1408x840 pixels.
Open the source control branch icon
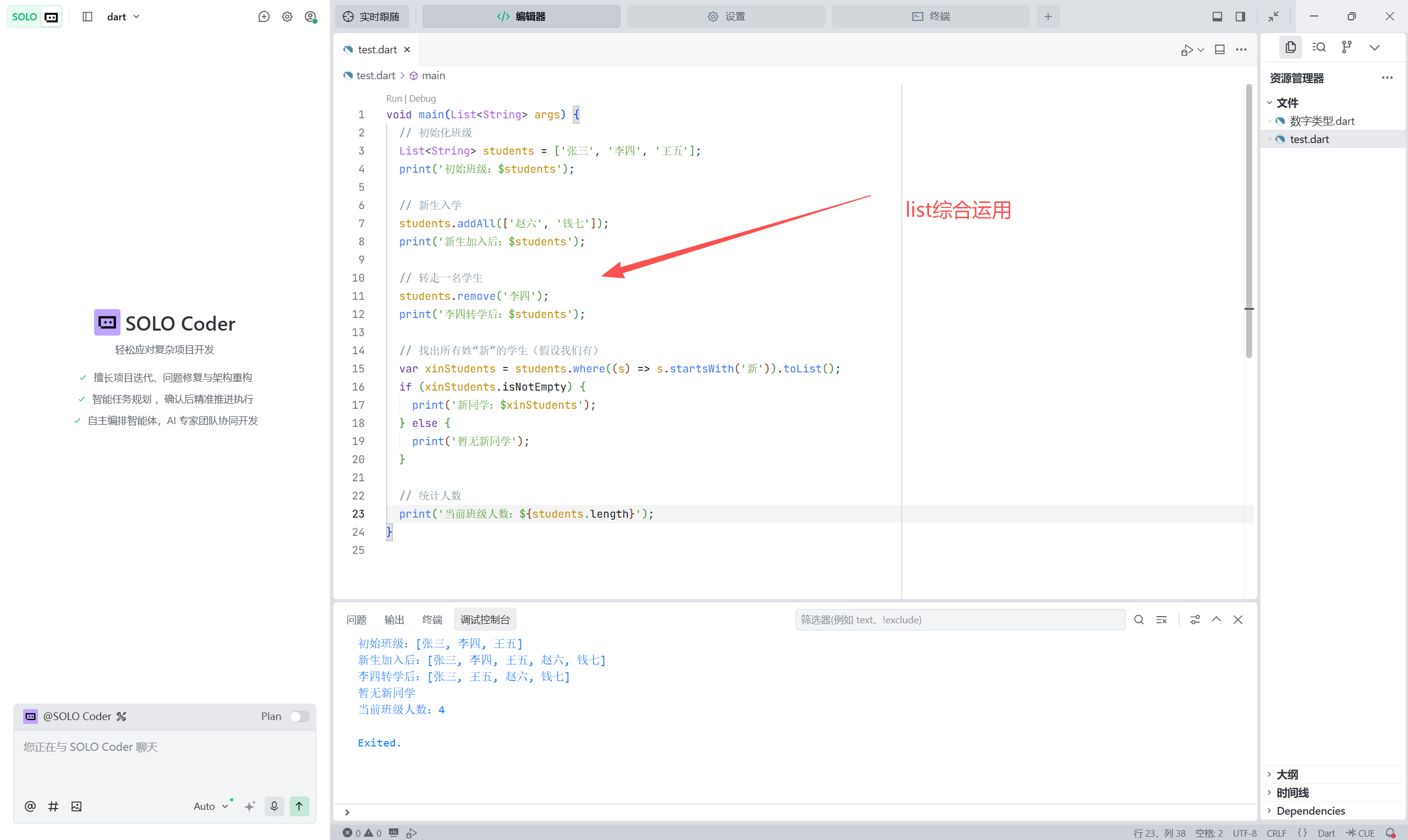pyautogui.click(x=1347, y=47)
